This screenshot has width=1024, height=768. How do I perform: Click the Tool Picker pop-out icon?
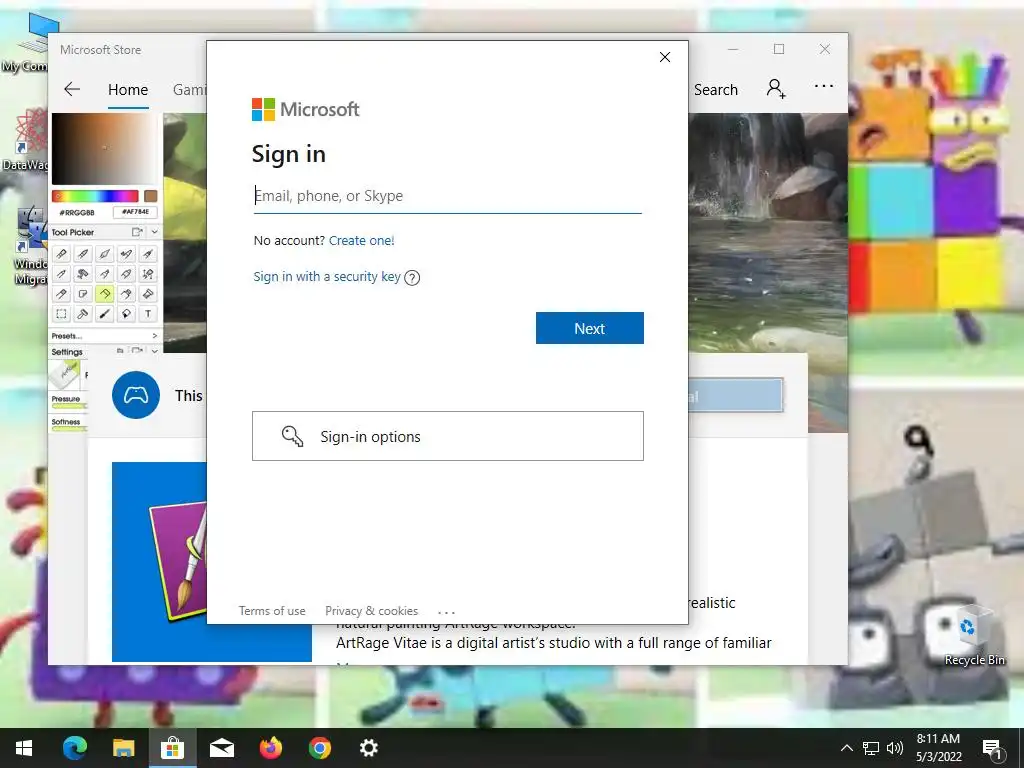(x=137, y=232)
